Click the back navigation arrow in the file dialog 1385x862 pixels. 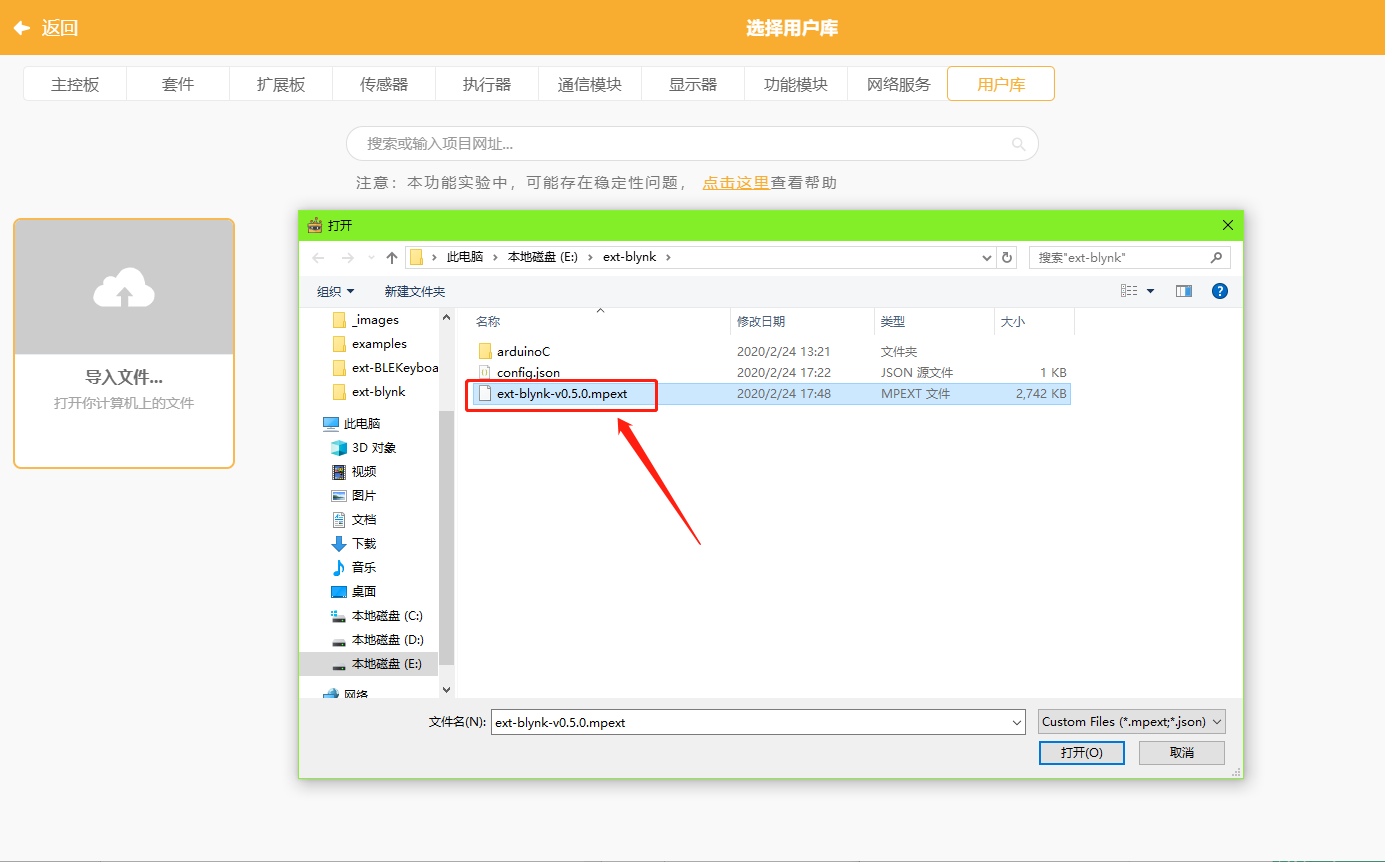tap(318, 257)
